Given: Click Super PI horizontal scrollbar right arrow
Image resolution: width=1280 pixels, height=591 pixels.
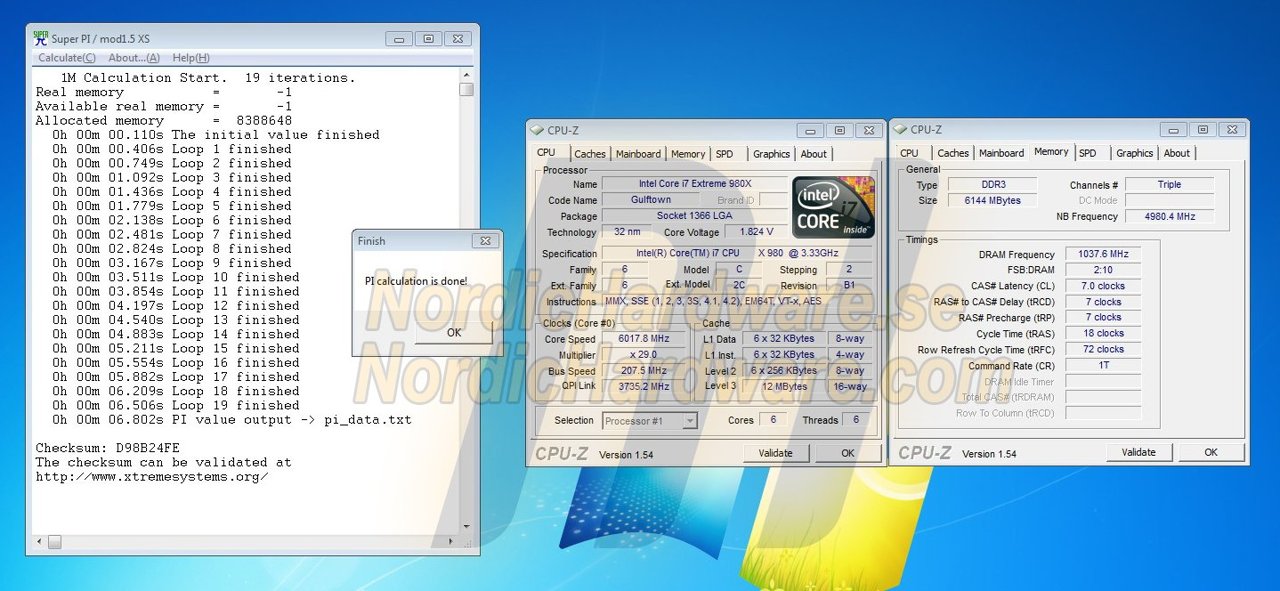Looking at the screenshot, I should pos(452,541).
